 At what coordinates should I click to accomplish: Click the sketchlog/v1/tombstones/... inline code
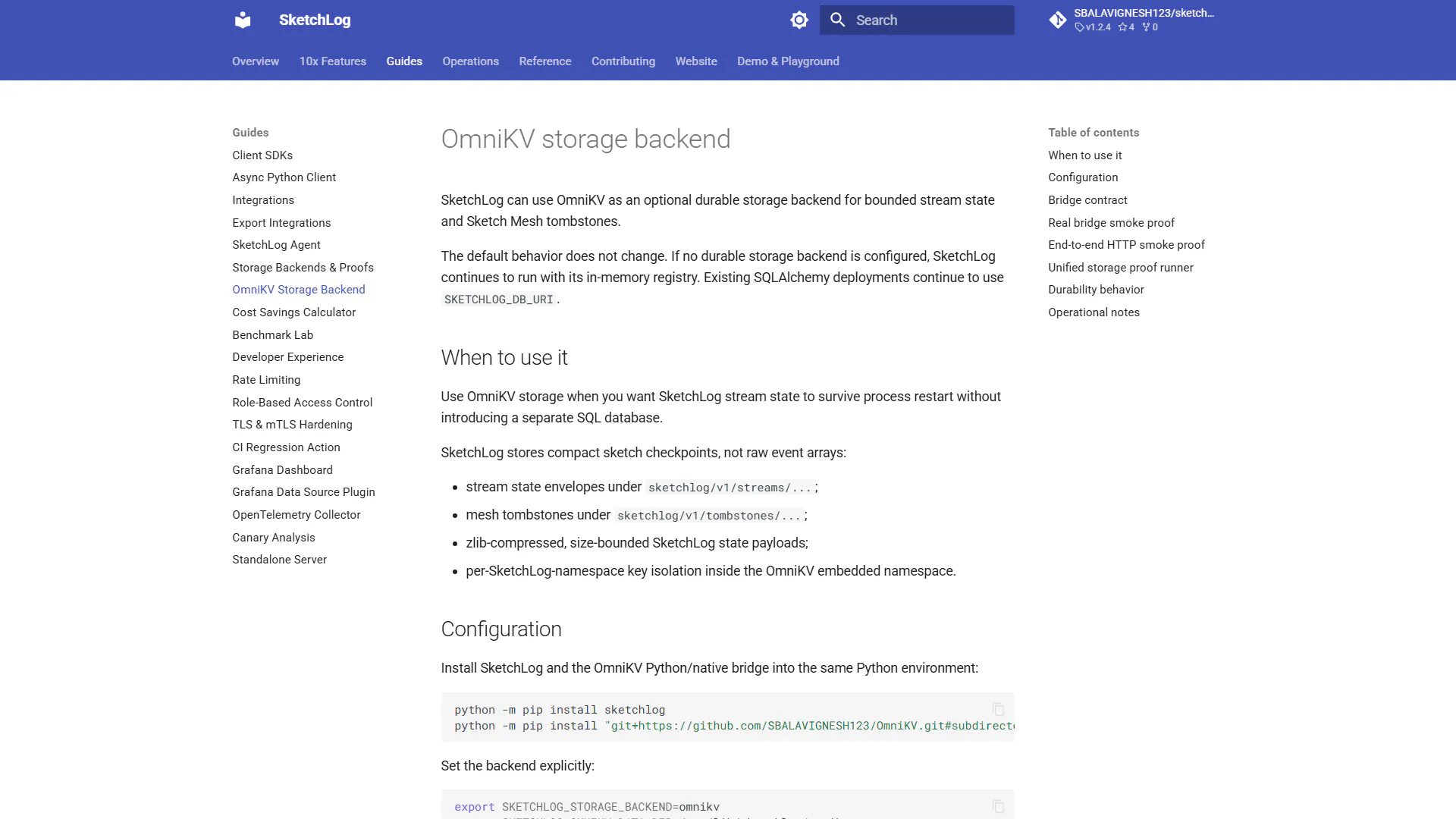pos(709,516)
